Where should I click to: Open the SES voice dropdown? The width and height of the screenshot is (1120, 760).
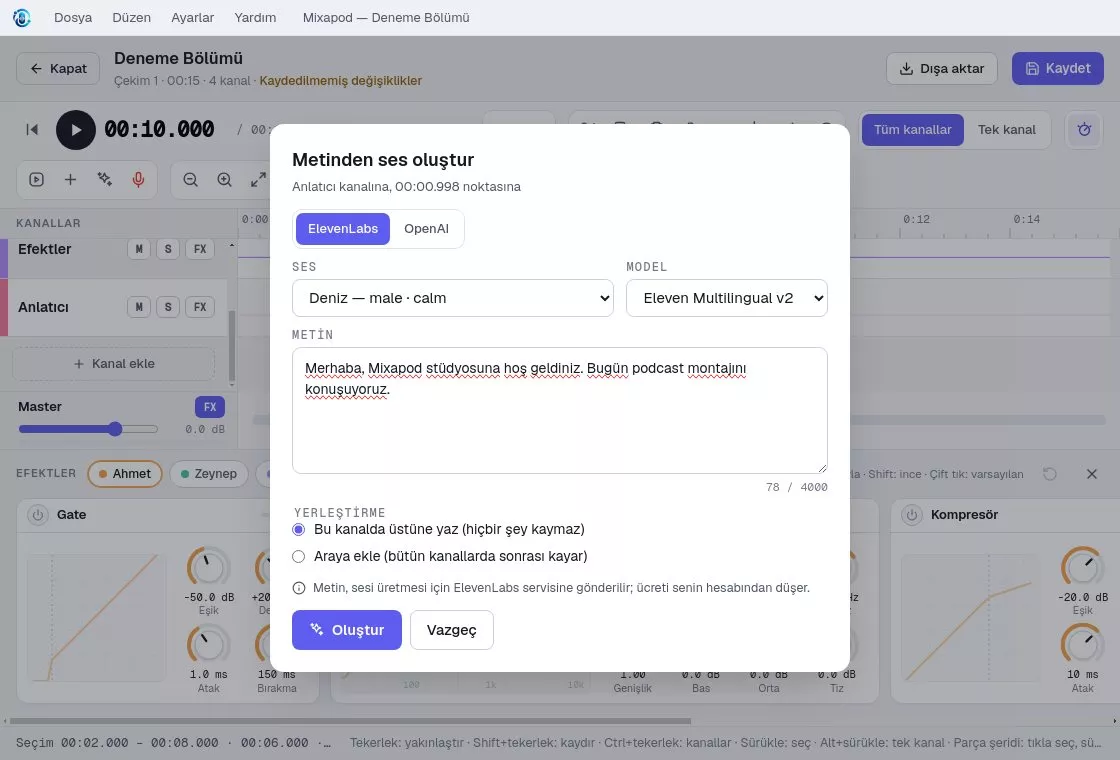coord(453,298)
